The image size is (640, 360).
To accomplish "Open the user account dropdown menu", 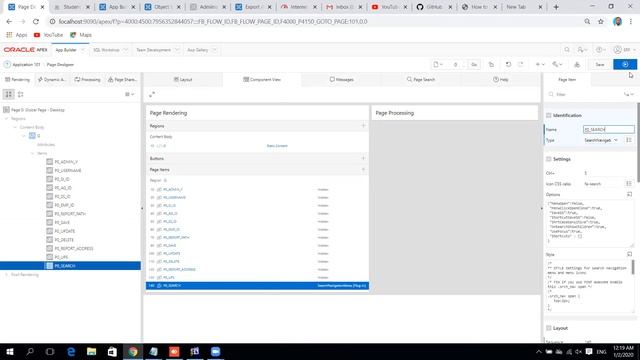I will 624,50.
